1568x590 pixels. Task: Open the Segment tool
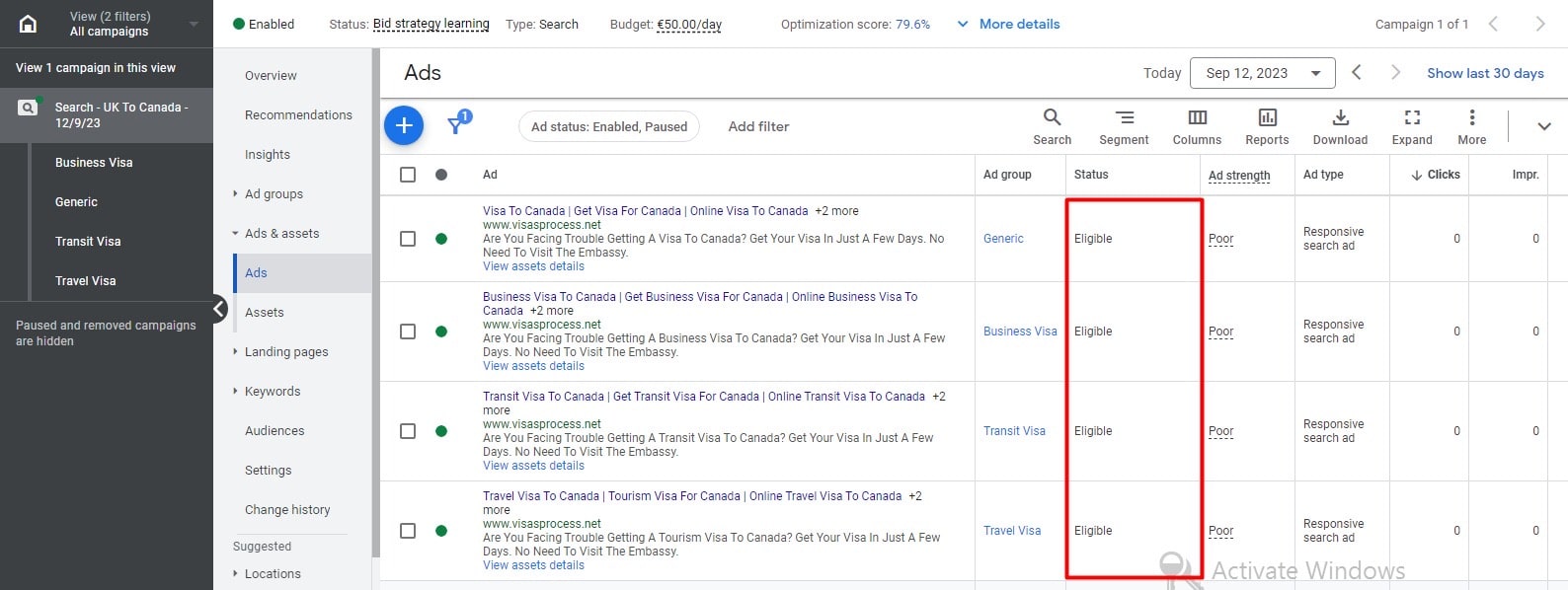[1124, 126]
